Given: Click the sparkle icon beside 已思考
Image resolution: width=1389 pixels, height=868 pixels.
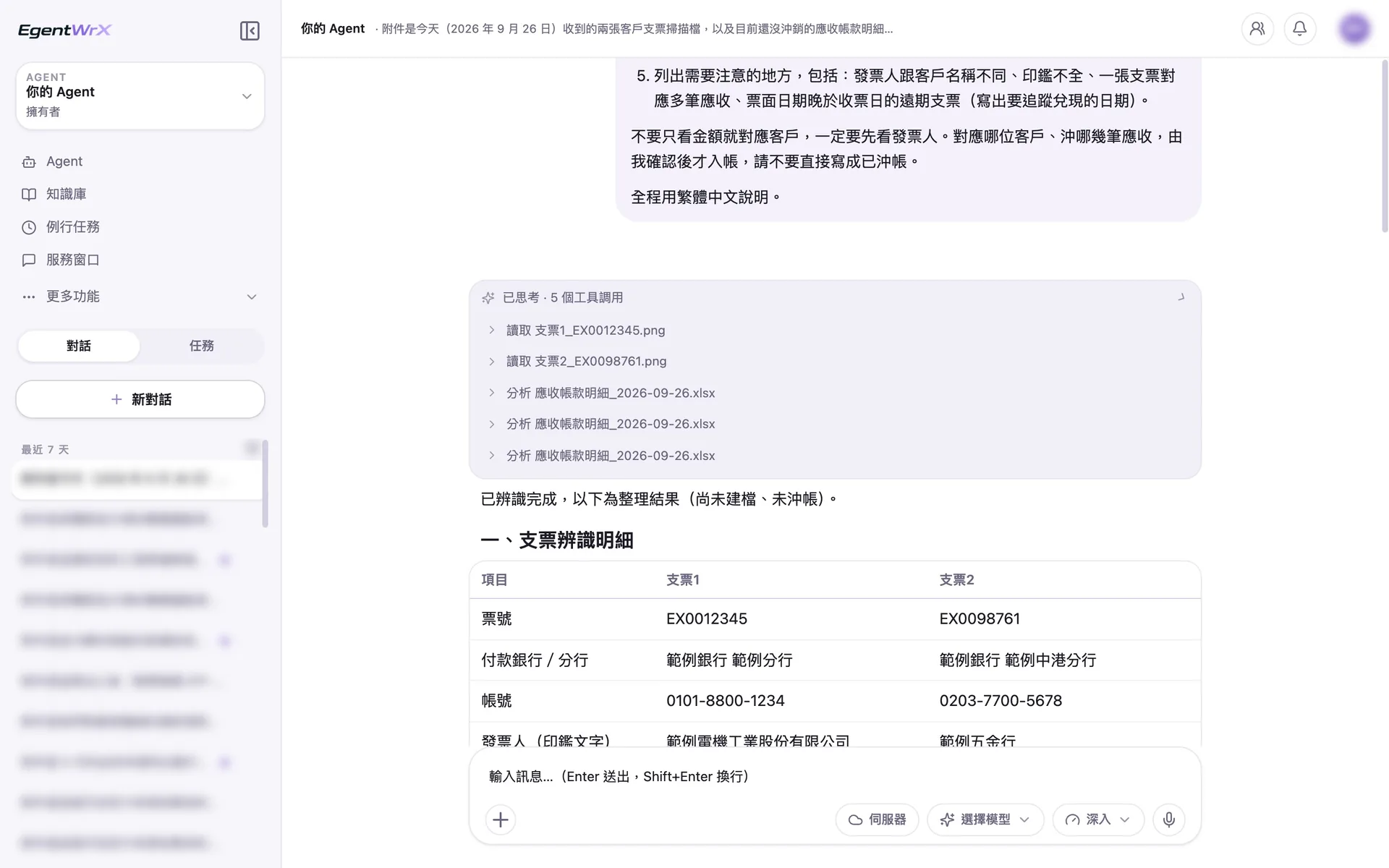Looking at the screenshot, I should [488, 297].
